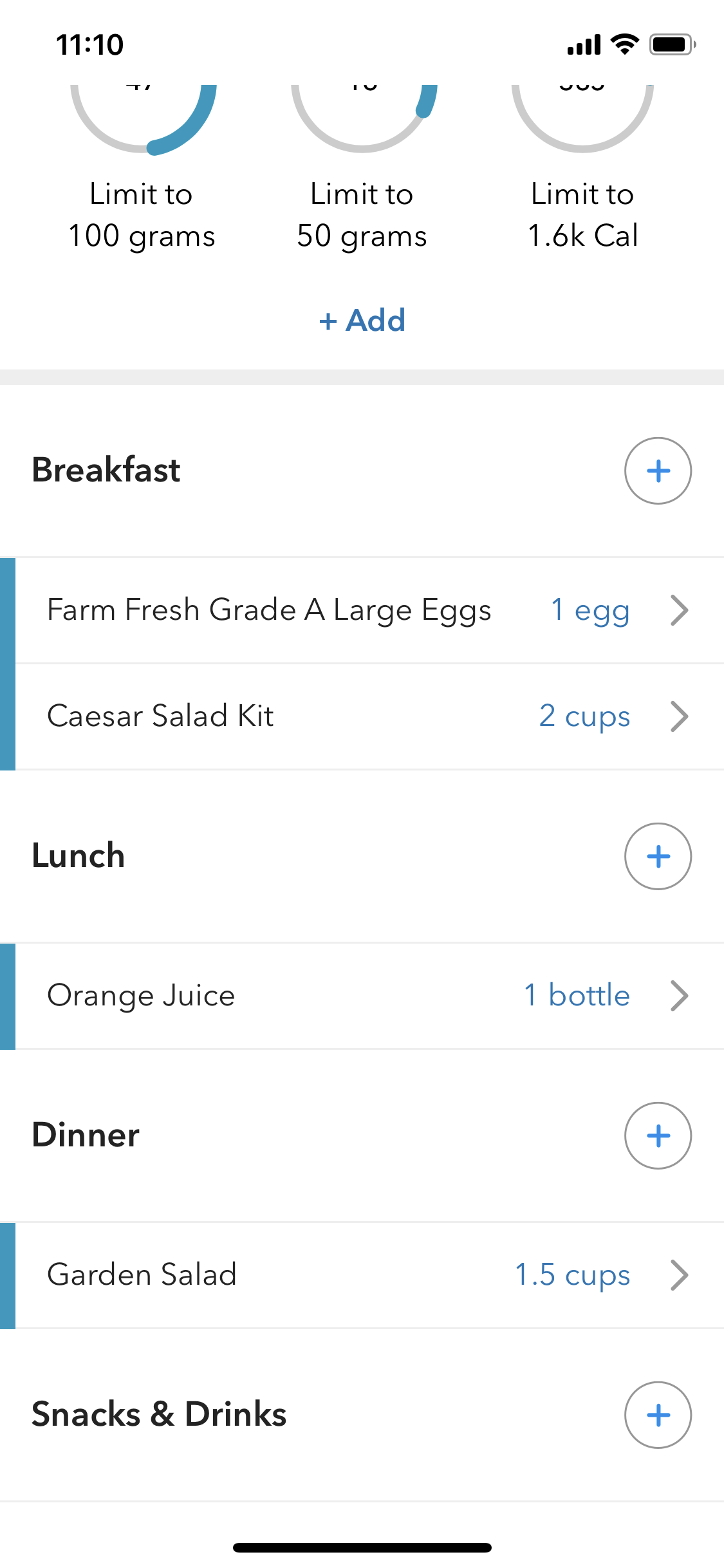This screenshot has height=1568, width=724.
Task: Tap the + Add nutrient link
Action: (x=362, y=320)
